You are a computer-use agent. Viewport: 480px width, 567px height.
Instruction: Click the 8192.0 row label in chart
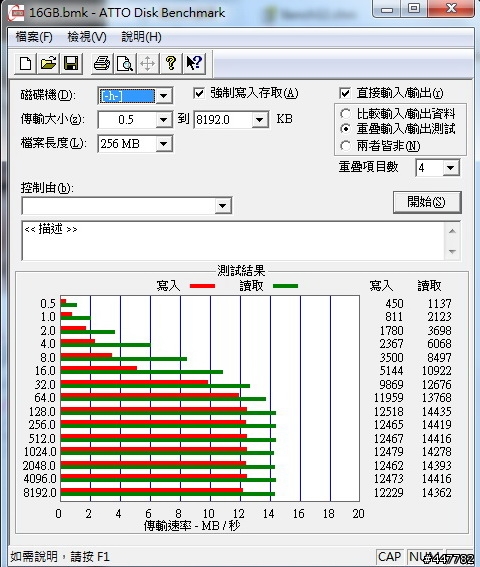coord(40,493)
